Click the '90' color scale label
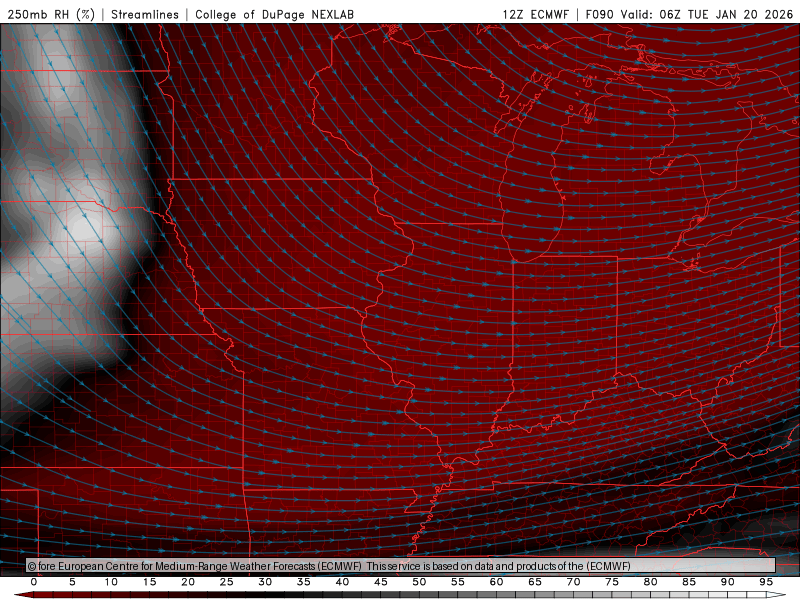This screenshot has width=800, height=600. pyautogui.click(x=727, y=582)
